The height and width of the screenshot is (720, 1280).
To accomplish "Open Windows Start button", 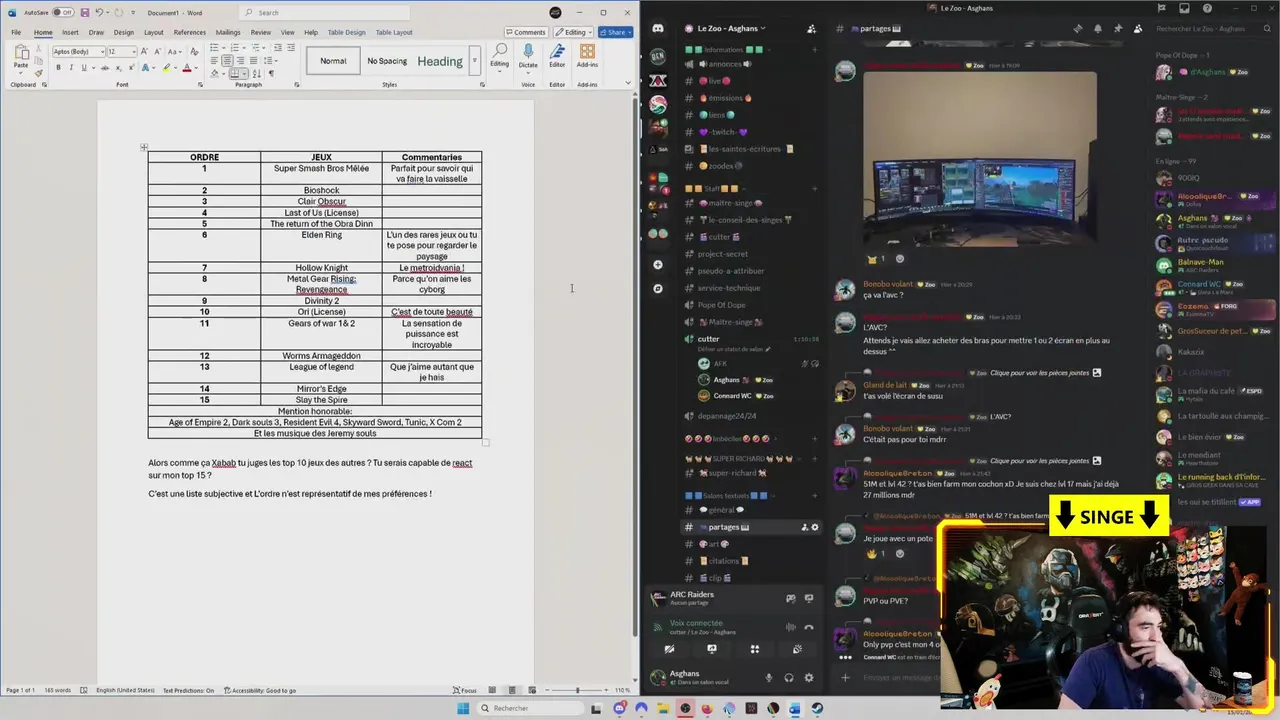I will point(463,708).
